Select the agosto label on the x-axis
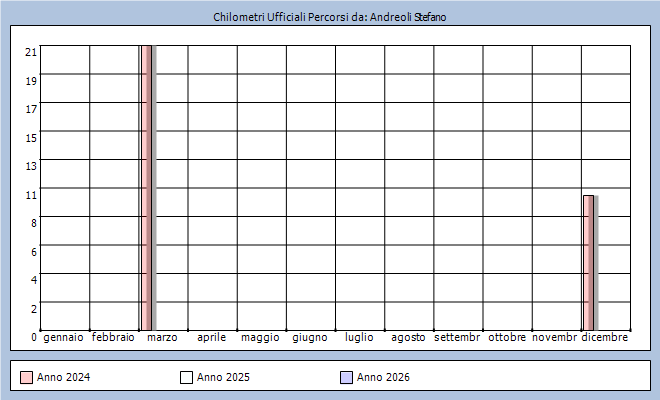Viewport: 660px width, 400px height. [408, 338]
